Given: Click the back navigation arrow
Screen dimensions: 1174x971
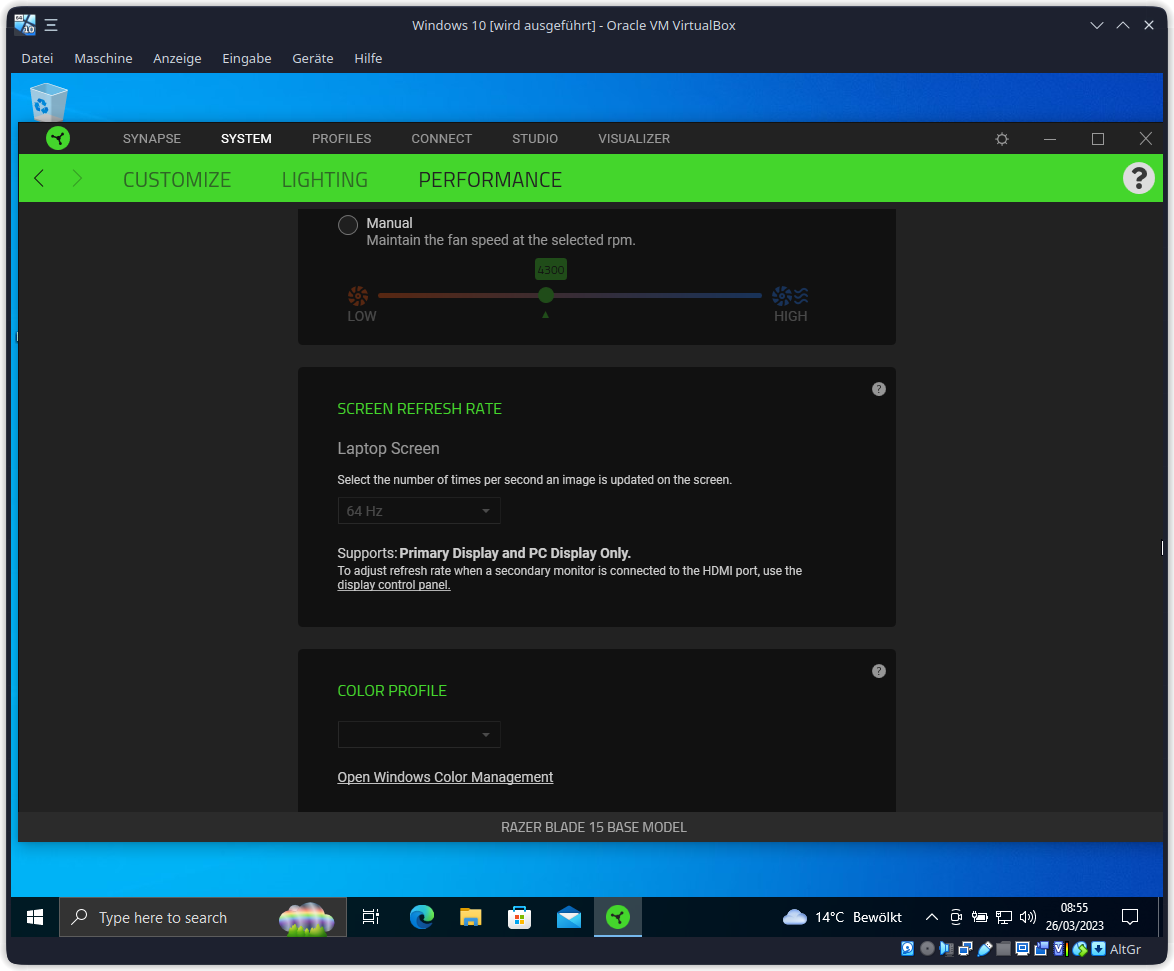Looking at the screenshot, I should [39, 178].
